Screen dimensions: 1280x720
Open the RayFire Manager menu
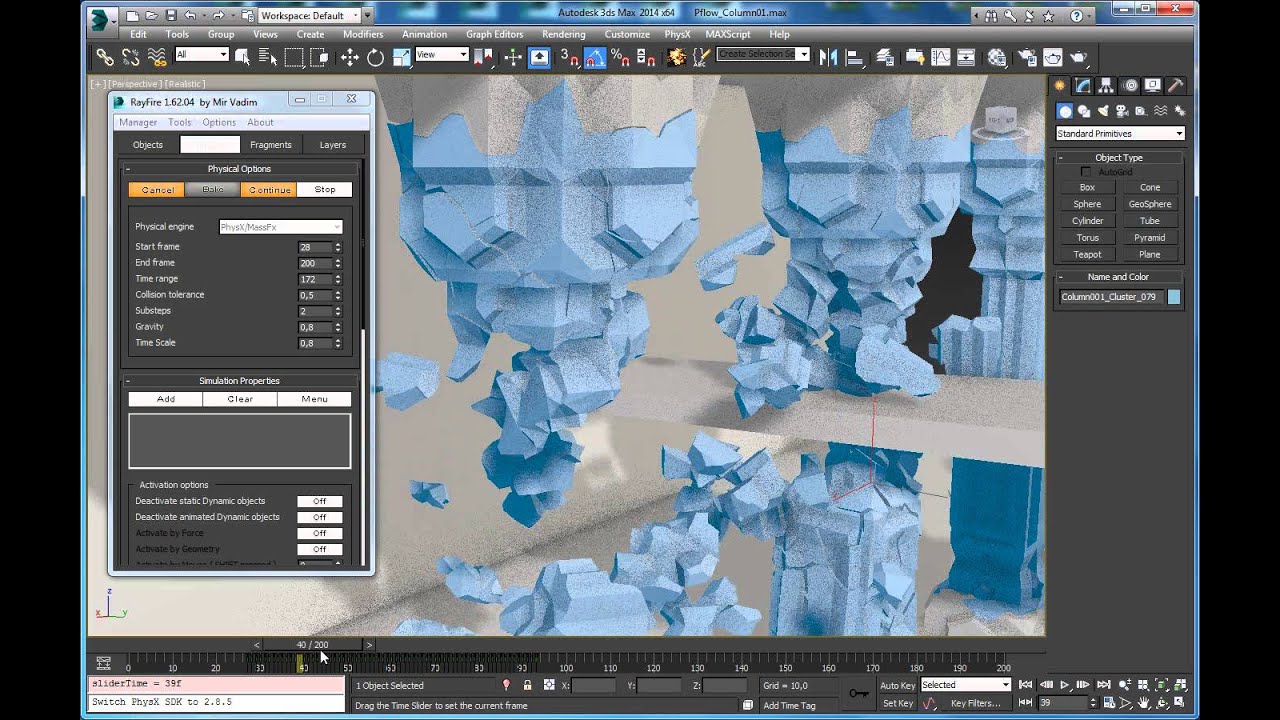[138, 122]
